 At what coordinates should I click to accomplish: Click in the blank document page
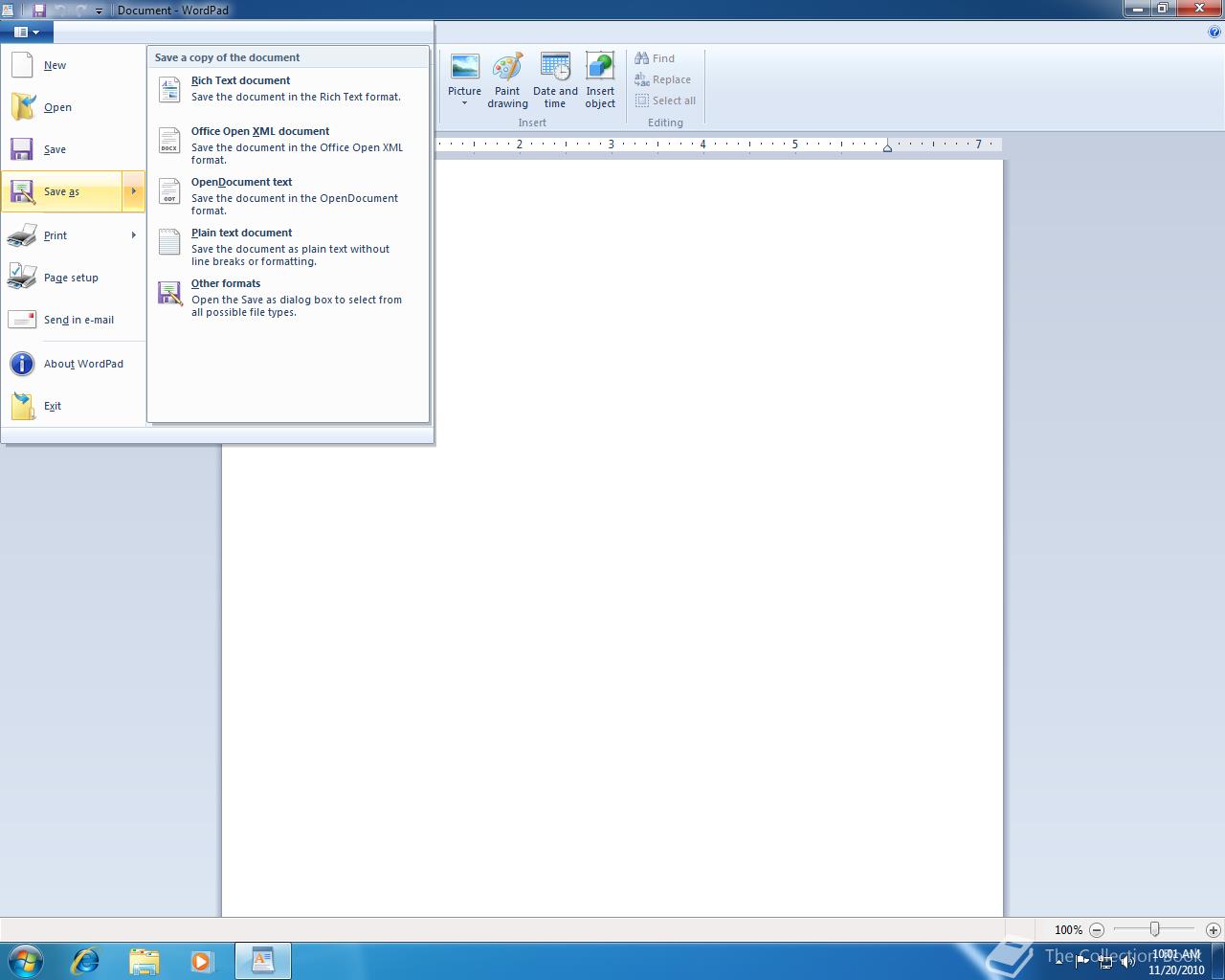click(612, 538)
